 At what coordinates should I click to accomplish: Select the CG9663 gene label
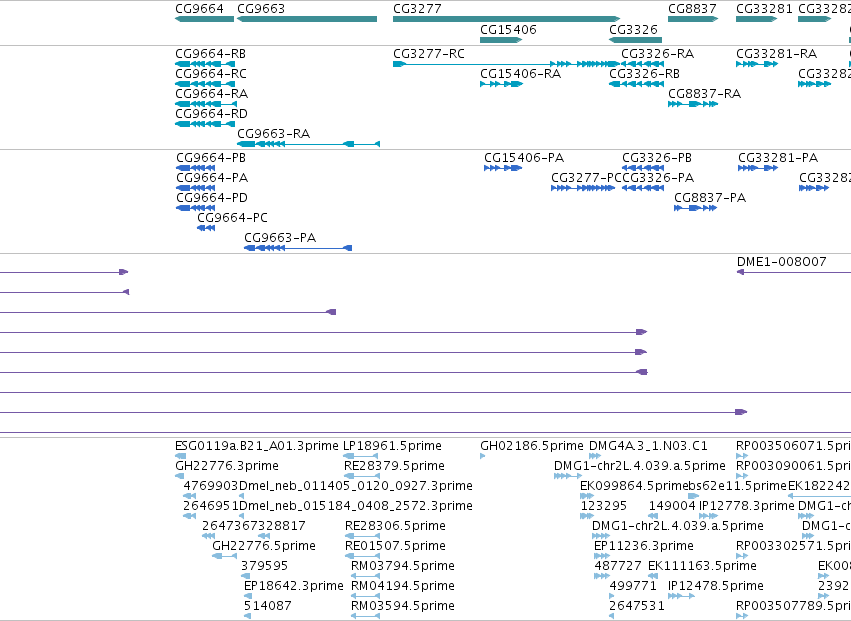click(x=261, y=9)
